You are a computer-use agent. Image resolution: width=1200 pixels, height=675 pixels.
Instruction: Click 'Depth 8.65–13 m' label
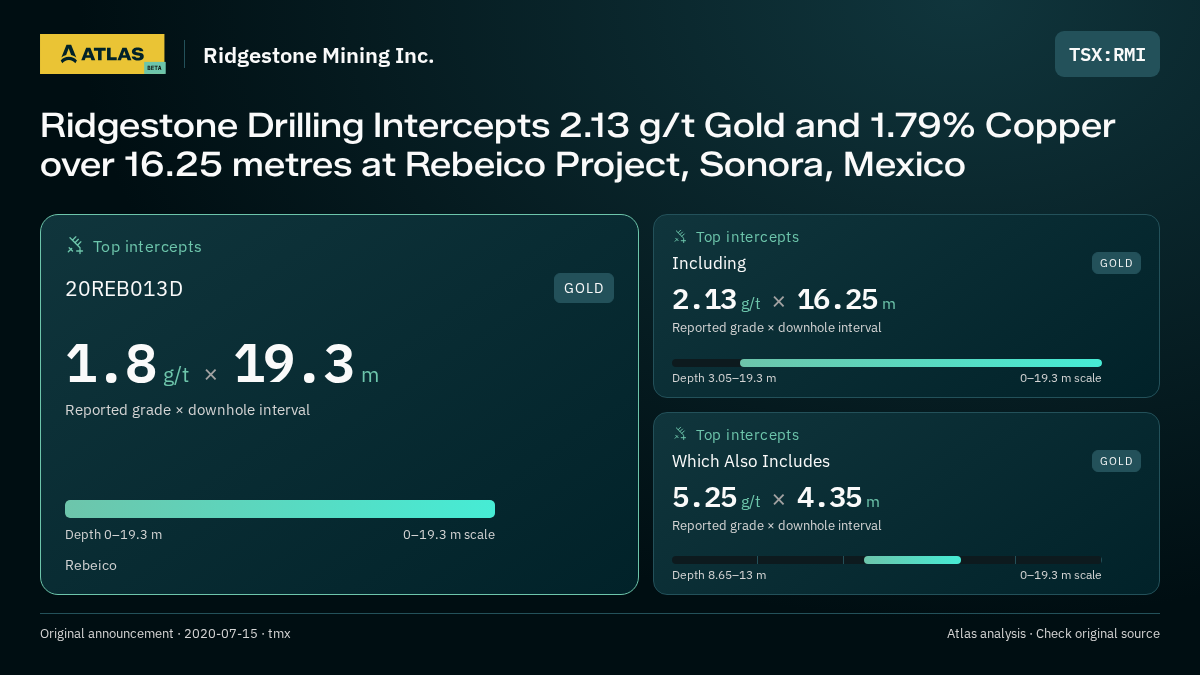[719, 575]
